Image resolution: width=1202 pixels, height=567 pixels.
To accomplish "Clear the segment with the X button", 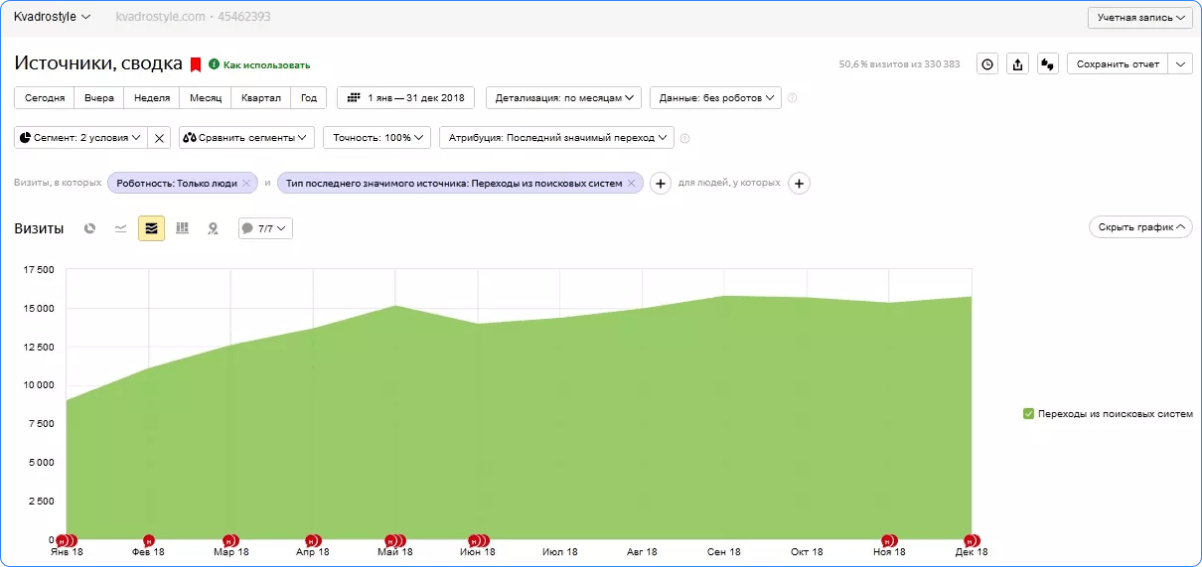I will (x=159, y=138).
